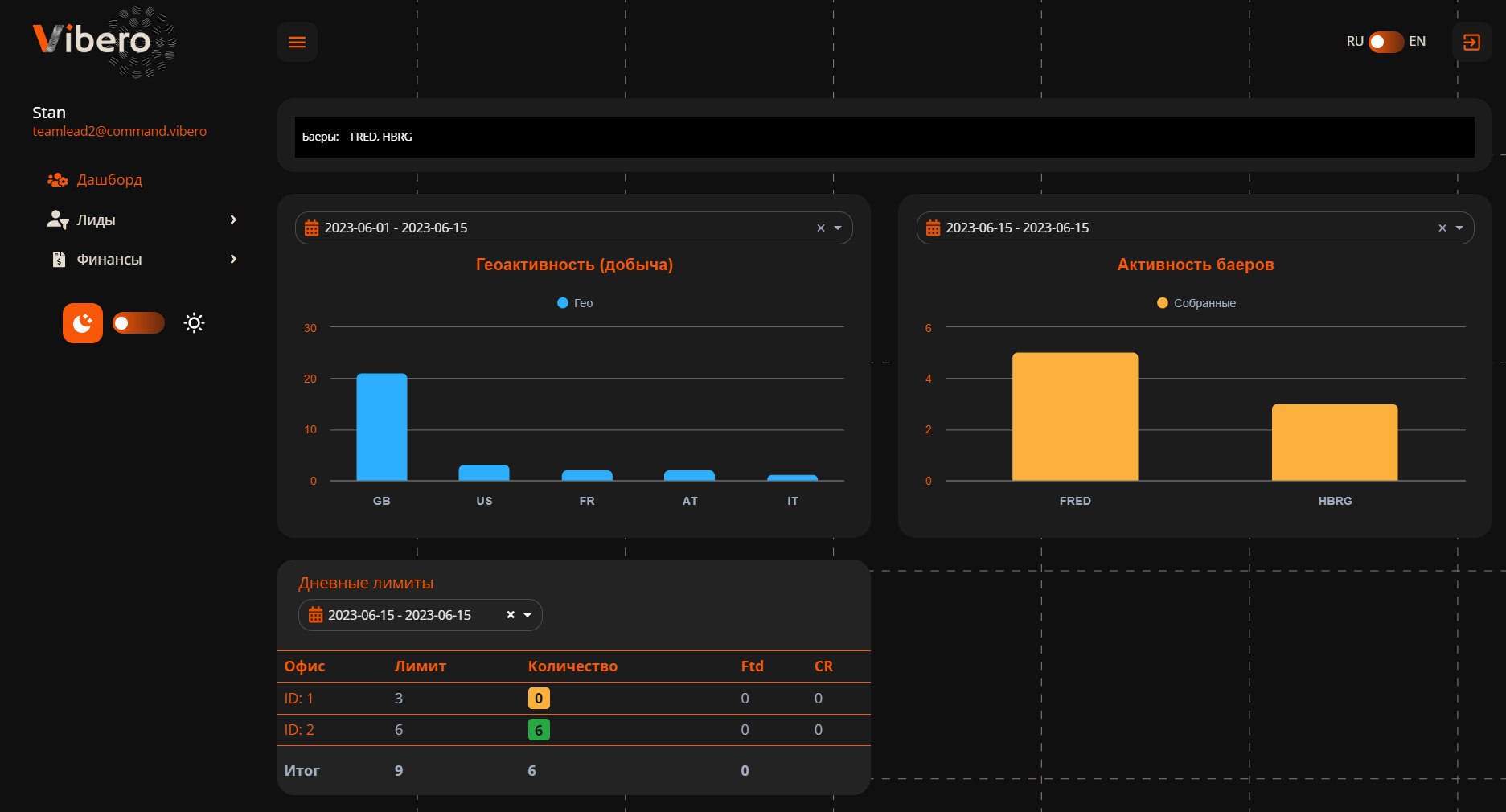
Task: Click the yellow 0 quantity badge
Action: (539, 699)
